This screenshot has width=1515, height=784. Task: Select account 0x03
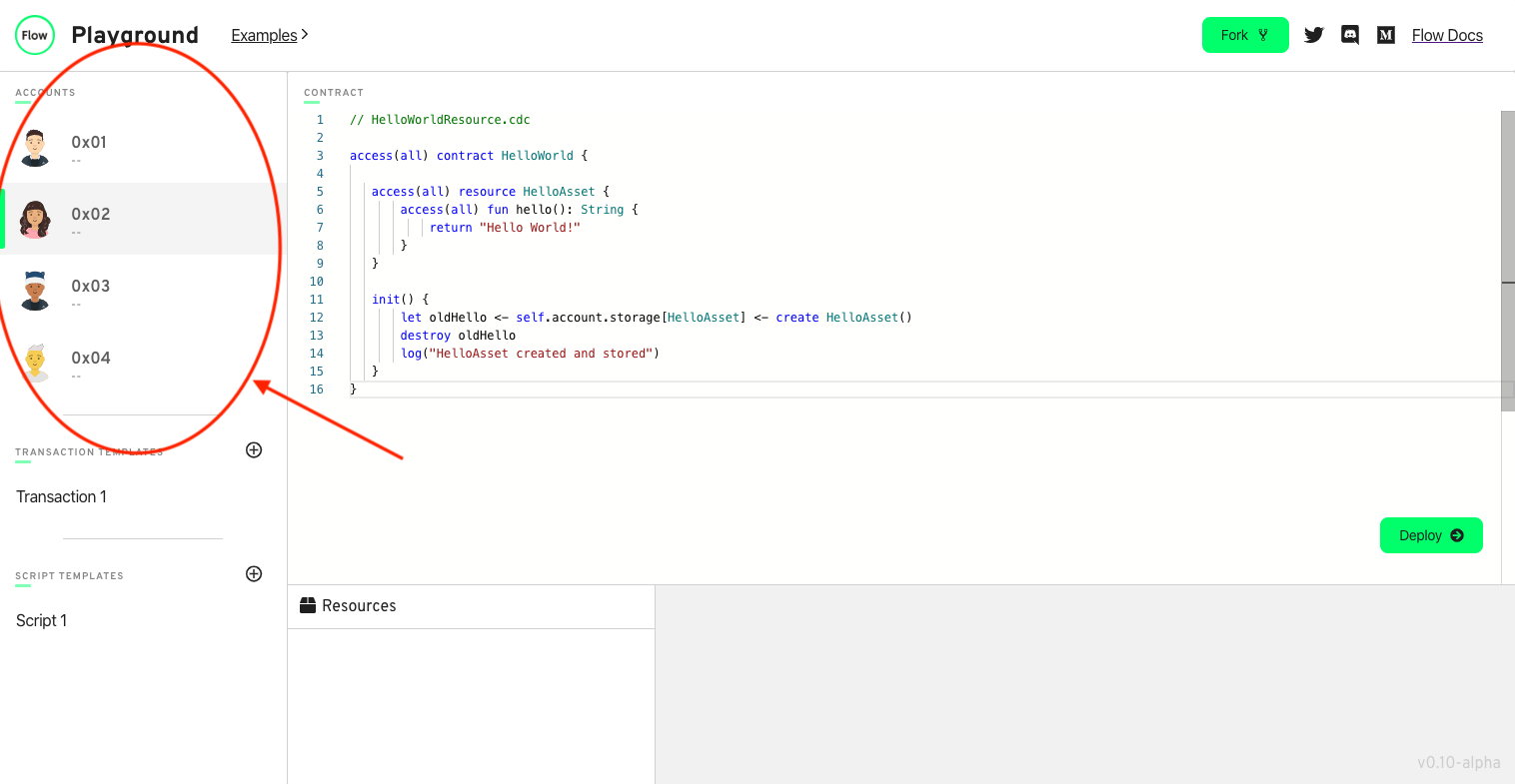coord(143,291)
